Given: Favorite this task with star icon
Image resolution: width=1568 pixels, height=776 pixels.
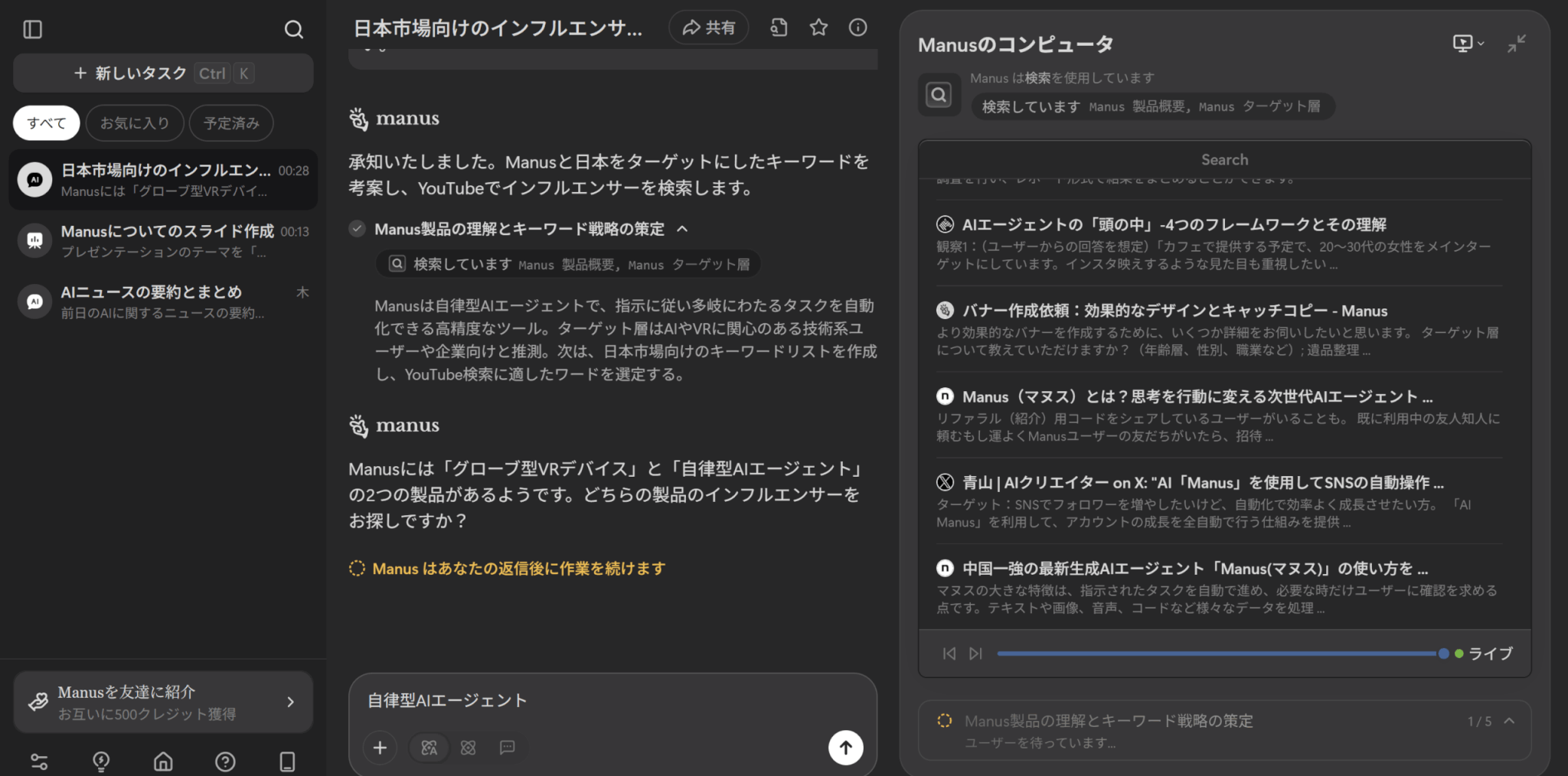Looking at the screenshot, I should coord(818,28).
